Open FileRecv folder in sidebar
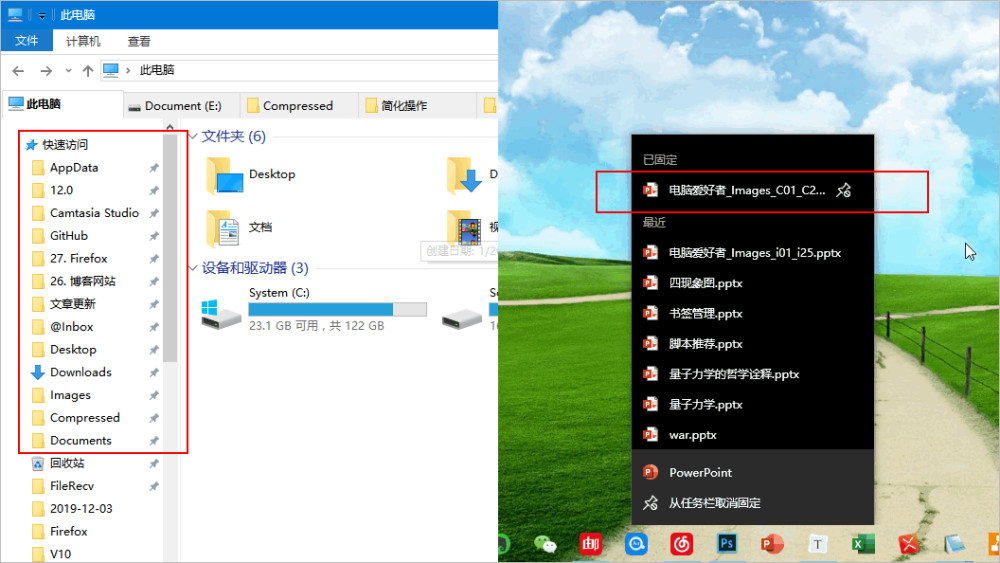 71,486
